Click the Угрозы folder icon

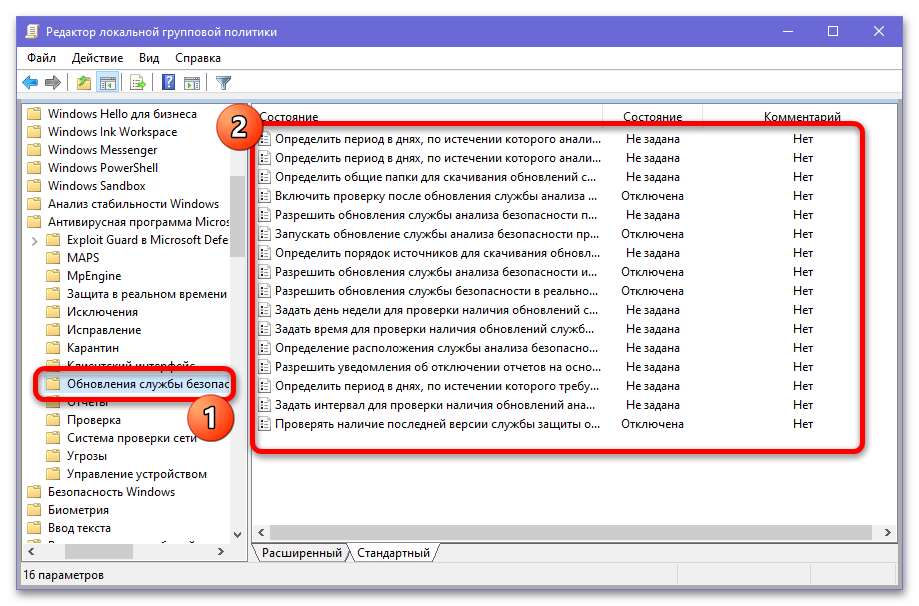(53, 456)
